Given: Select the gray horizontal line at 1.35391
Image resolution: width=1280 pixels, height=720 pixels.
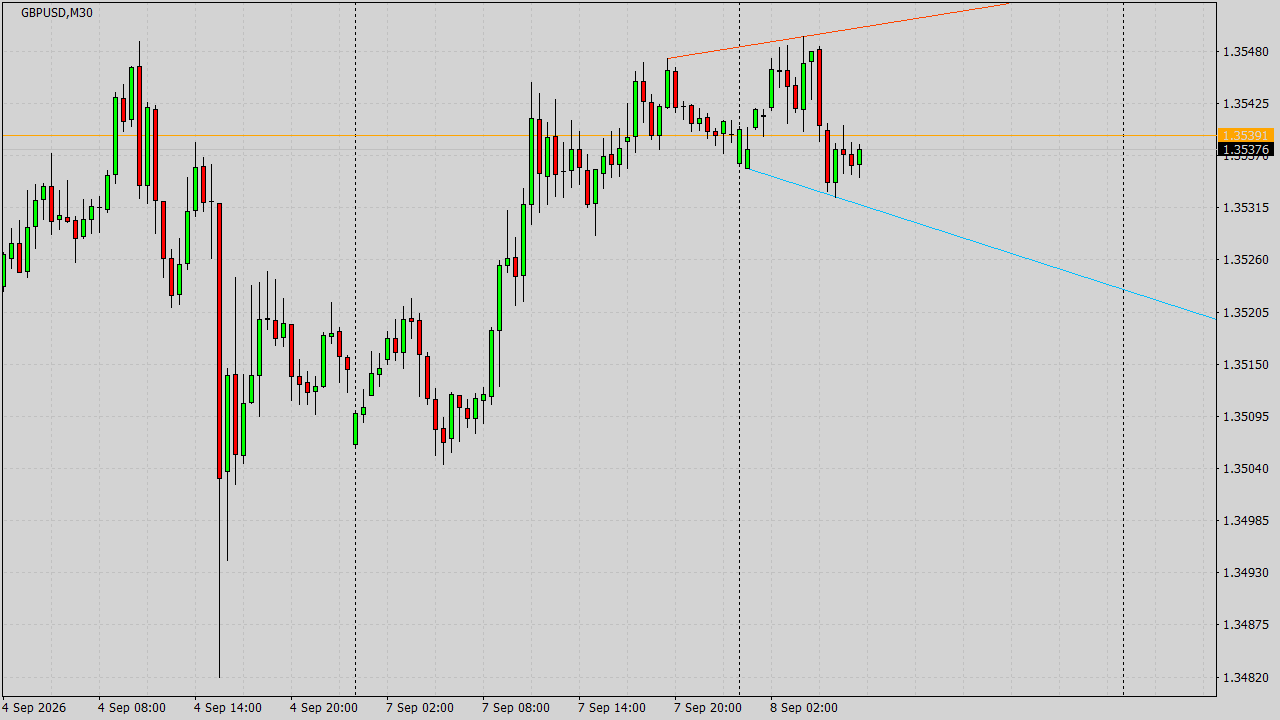Looking at the screenshot, I should click(608, 135).
